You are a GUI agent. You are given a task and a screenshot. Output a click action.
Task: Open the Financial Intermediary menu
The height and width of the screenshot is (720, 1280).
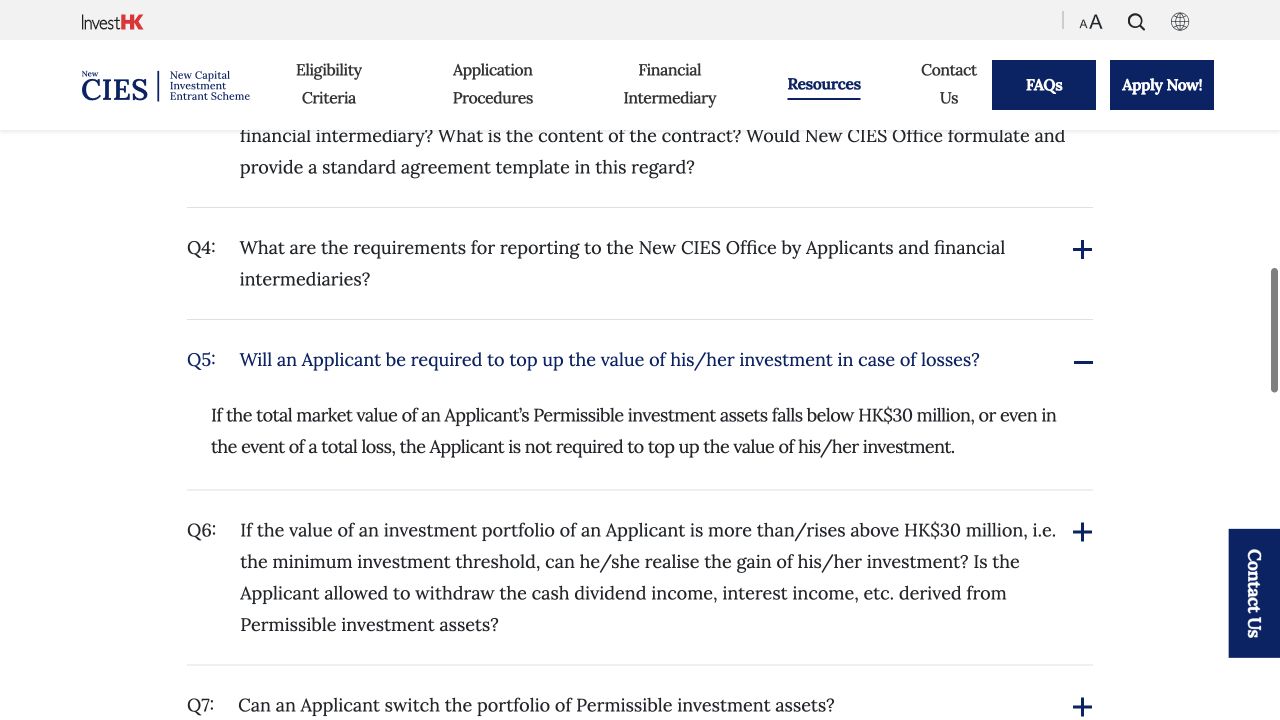[x=670, y=84]
